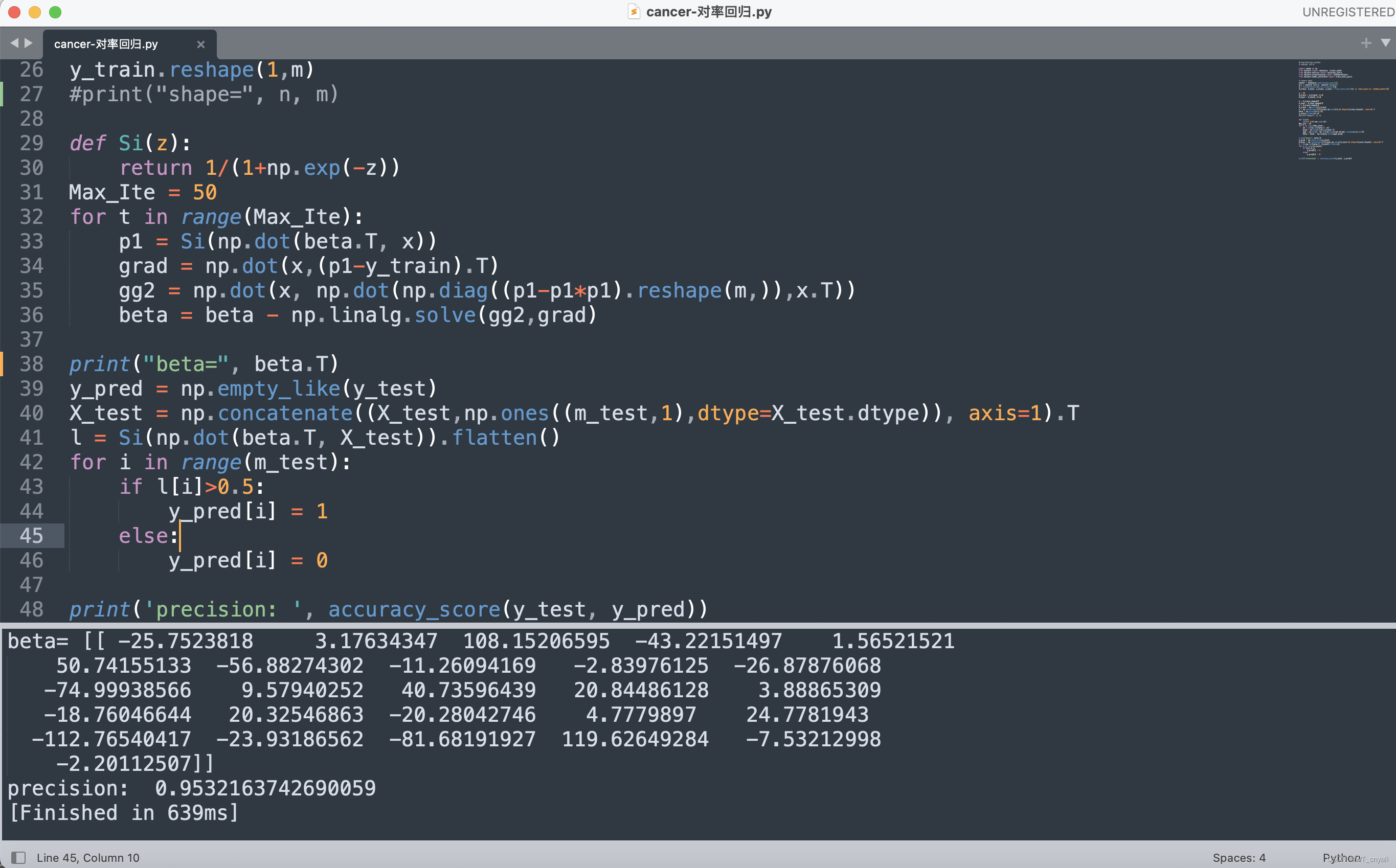Open the tab list dropdown arrow
The height and width of the screenshot is (868, 1396).
point(1386,43)
